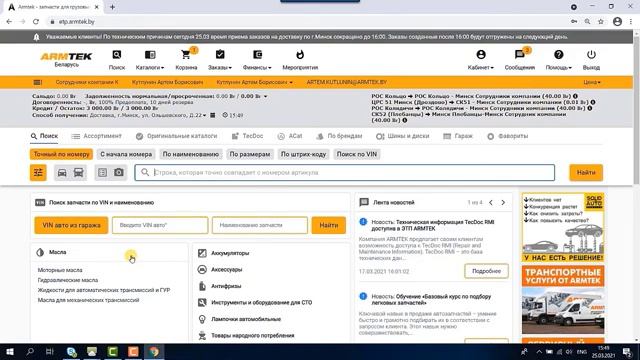Open the hamburger menu in orange bar
This screenshot has height=360, width=640.
pos(38,82)
